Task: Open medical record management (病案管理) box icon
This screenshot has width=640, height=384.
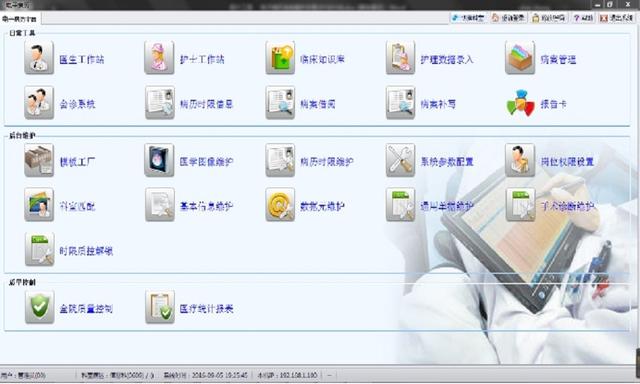Action: (x=520, y=58)
